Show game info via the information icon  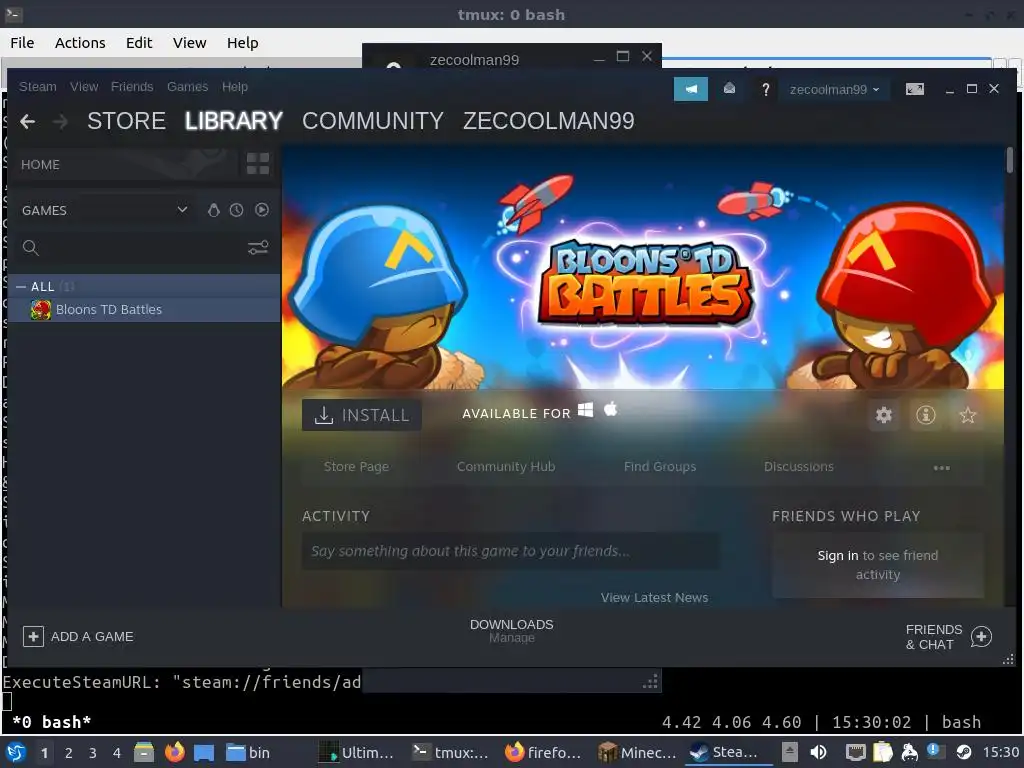click(925, 415)
